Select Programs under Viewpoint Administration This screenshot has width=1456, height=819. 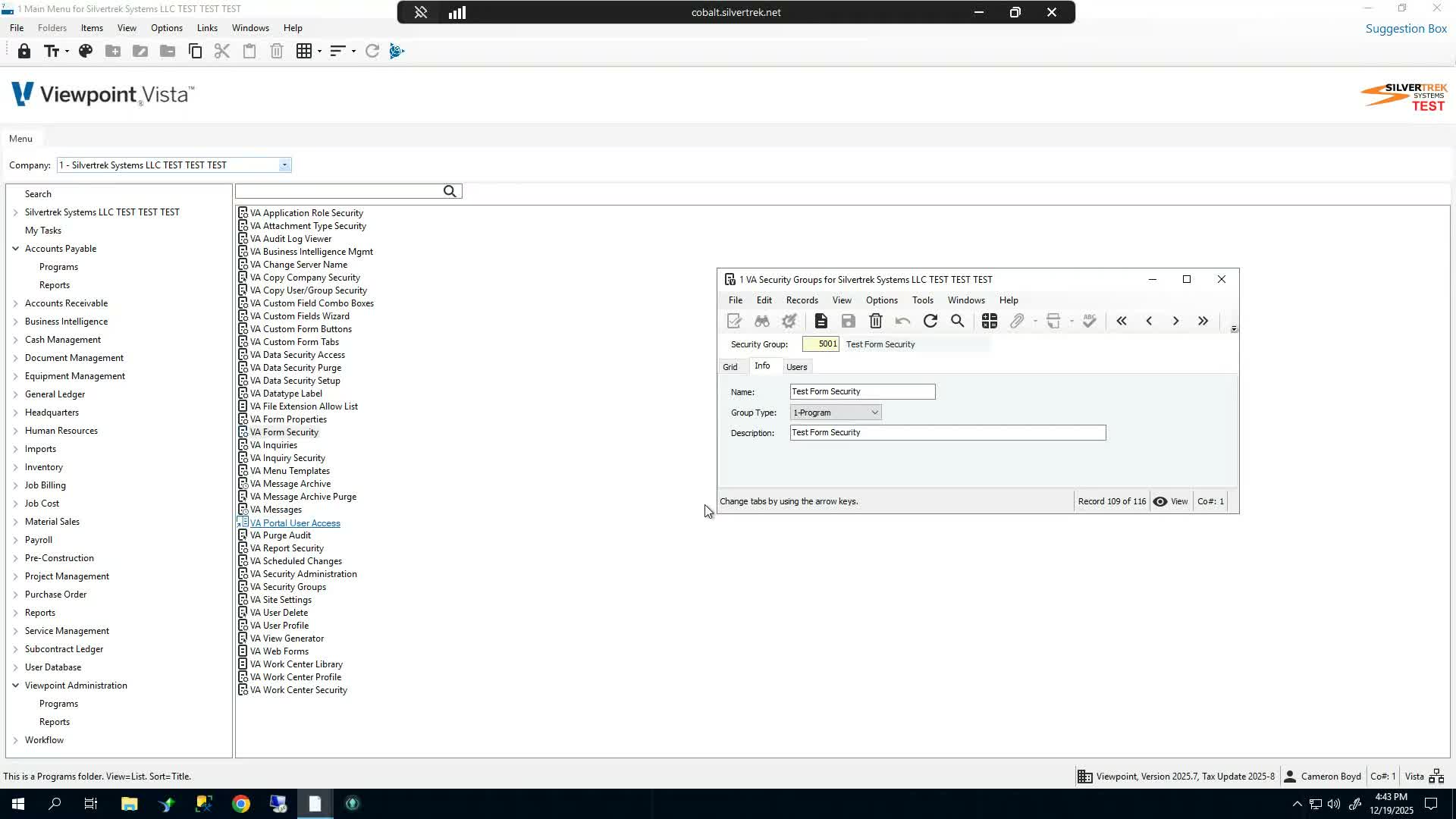pyautogui.click(x=58, y=704)
